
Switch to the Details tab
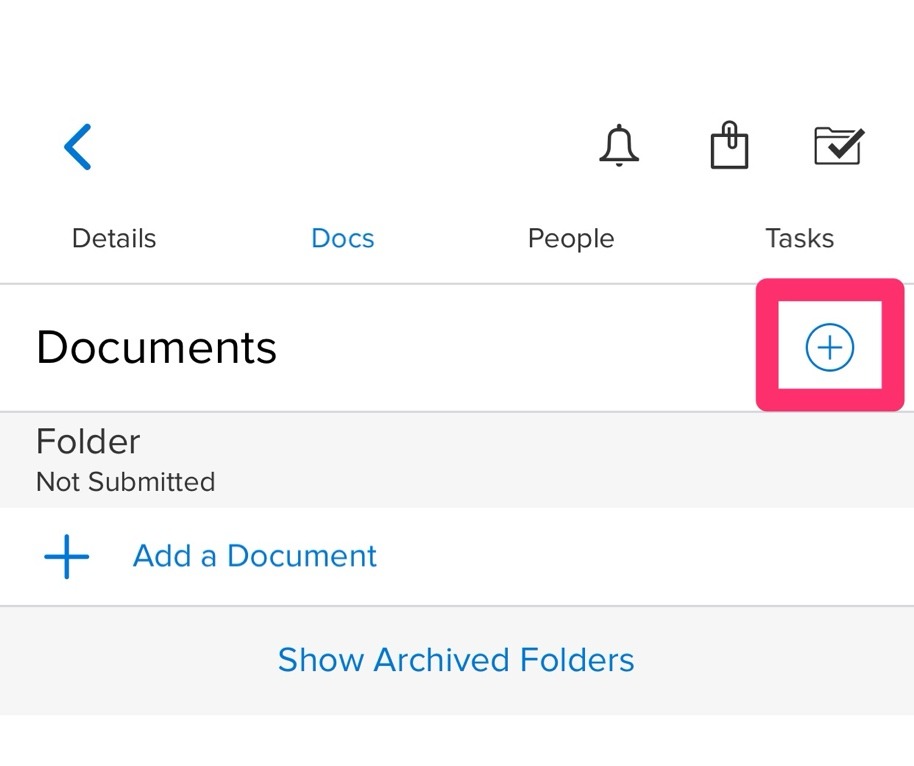[x=114, y=238]
